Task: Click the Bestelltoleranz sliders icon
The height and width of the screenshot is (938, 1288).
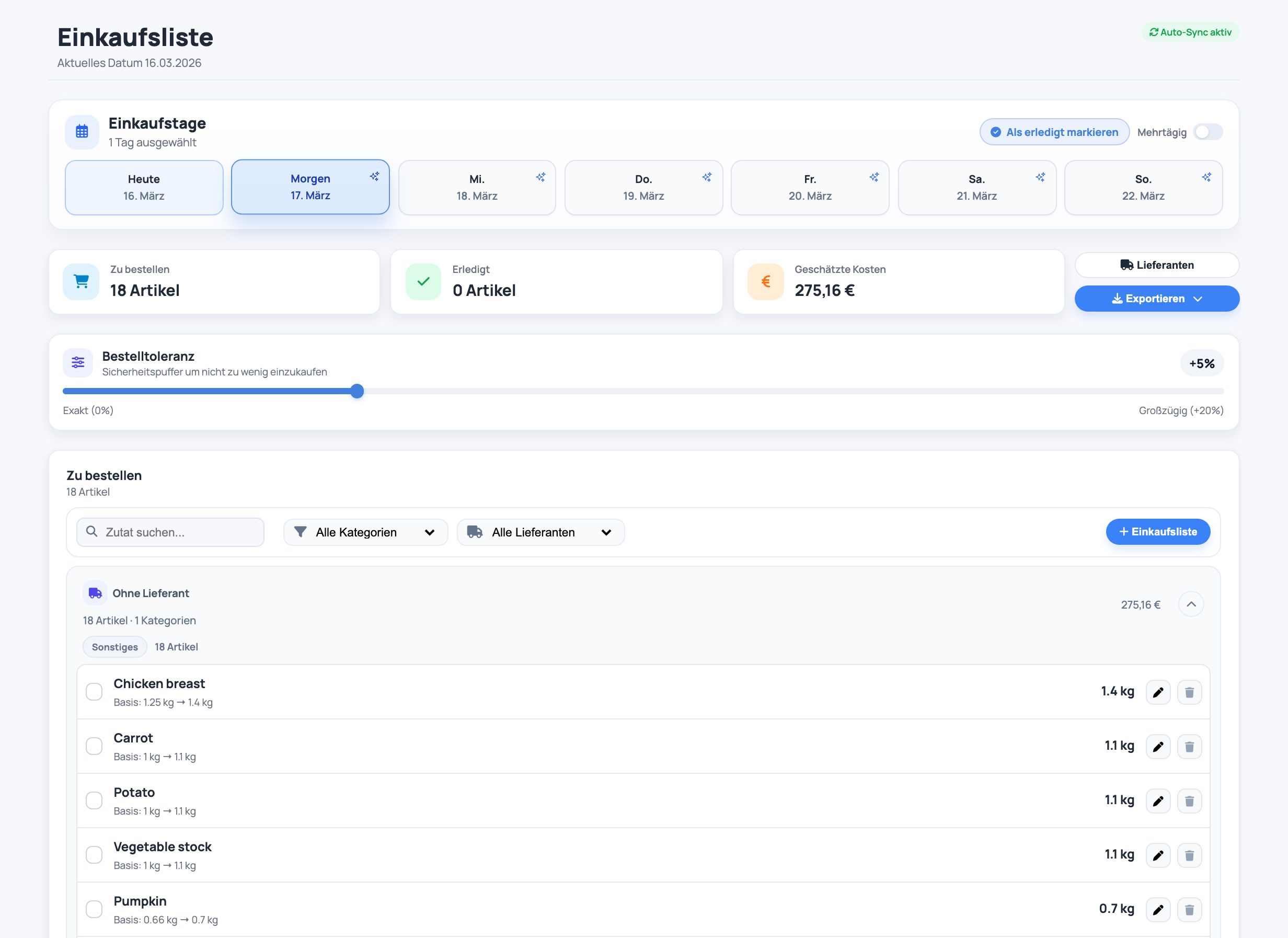Action: 78,362
